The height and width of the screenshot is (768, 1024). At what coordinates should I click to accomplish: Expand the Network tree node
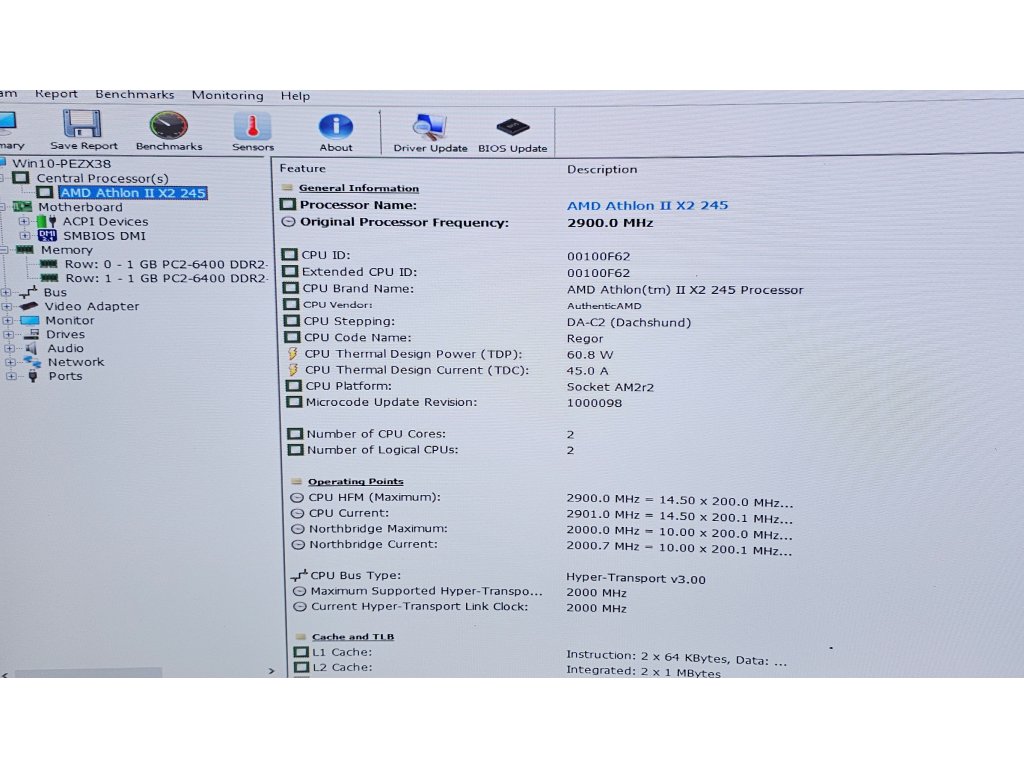click(10, 362)
